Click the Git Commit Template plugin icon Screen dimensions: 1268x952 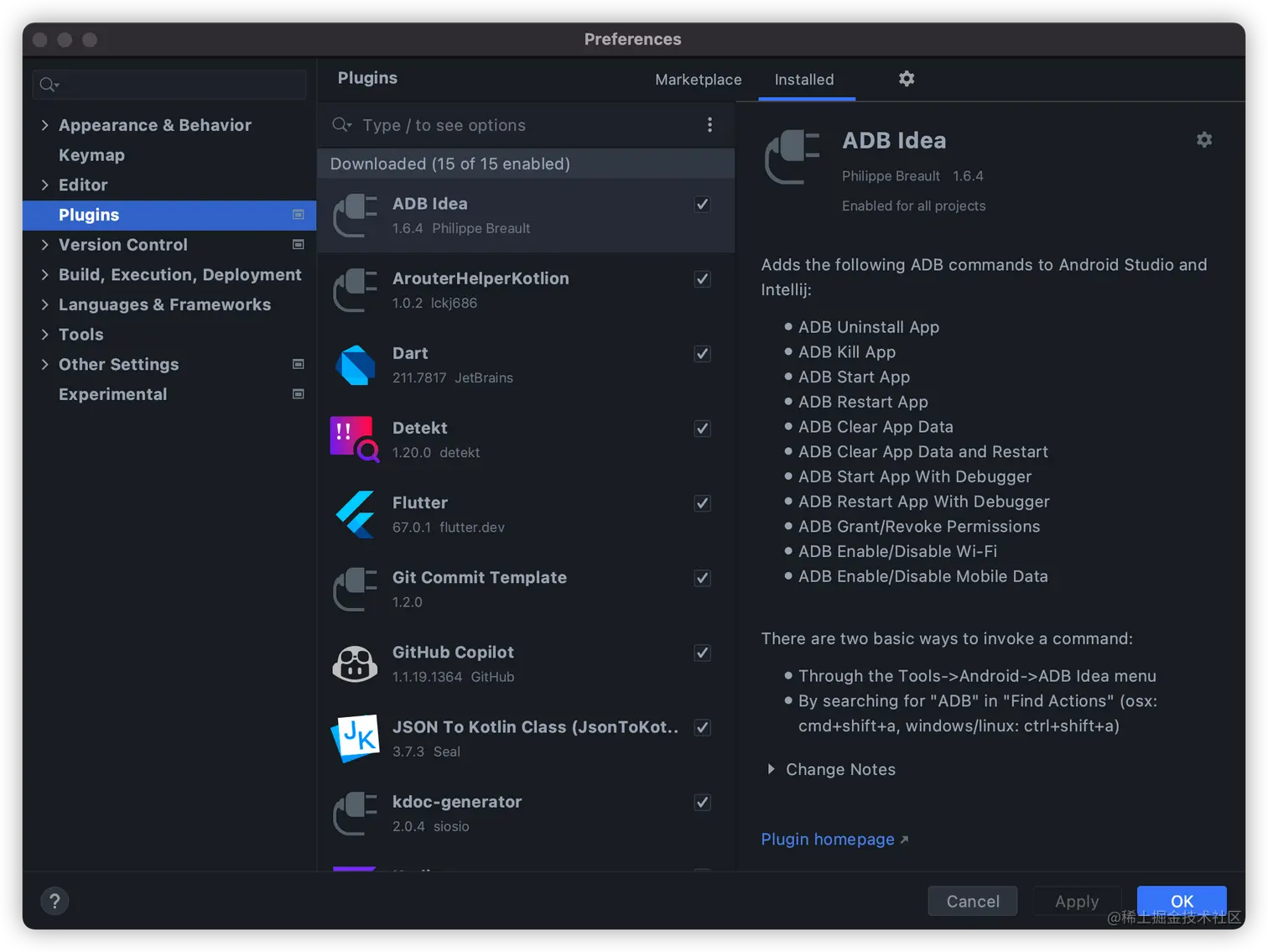click(356, 589)
